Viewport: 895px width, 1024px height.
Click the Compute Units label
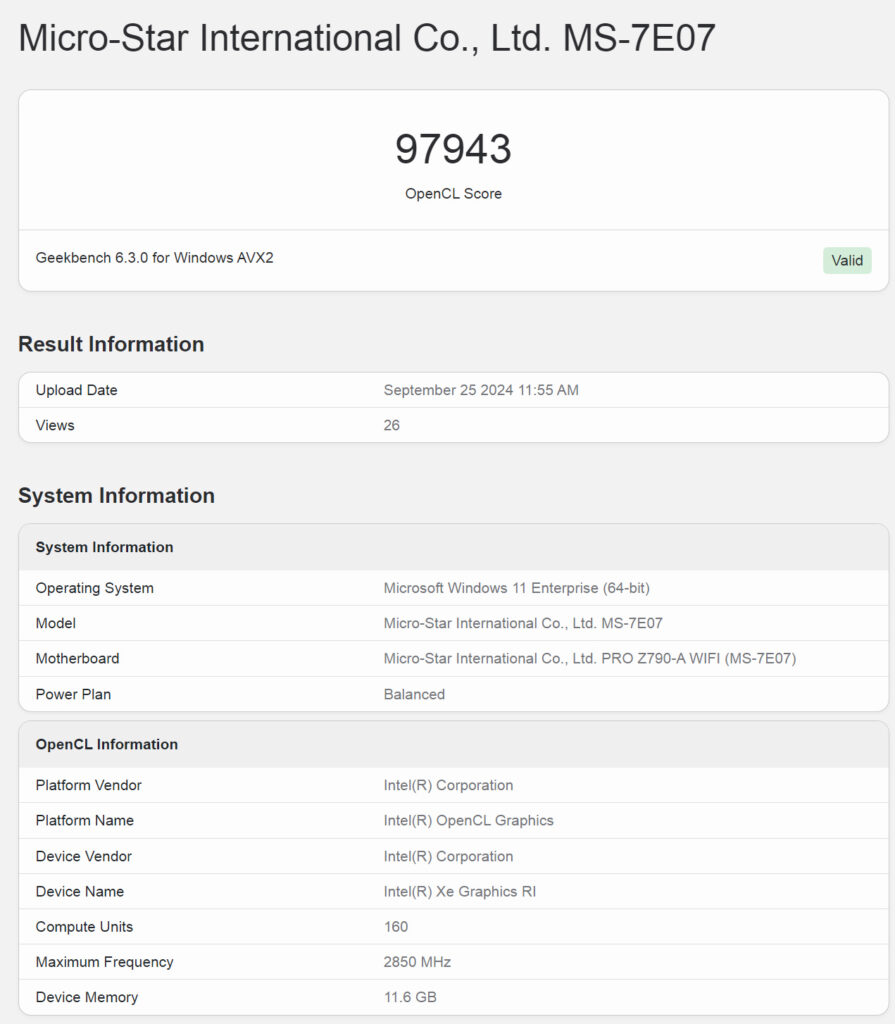point(84,927)
